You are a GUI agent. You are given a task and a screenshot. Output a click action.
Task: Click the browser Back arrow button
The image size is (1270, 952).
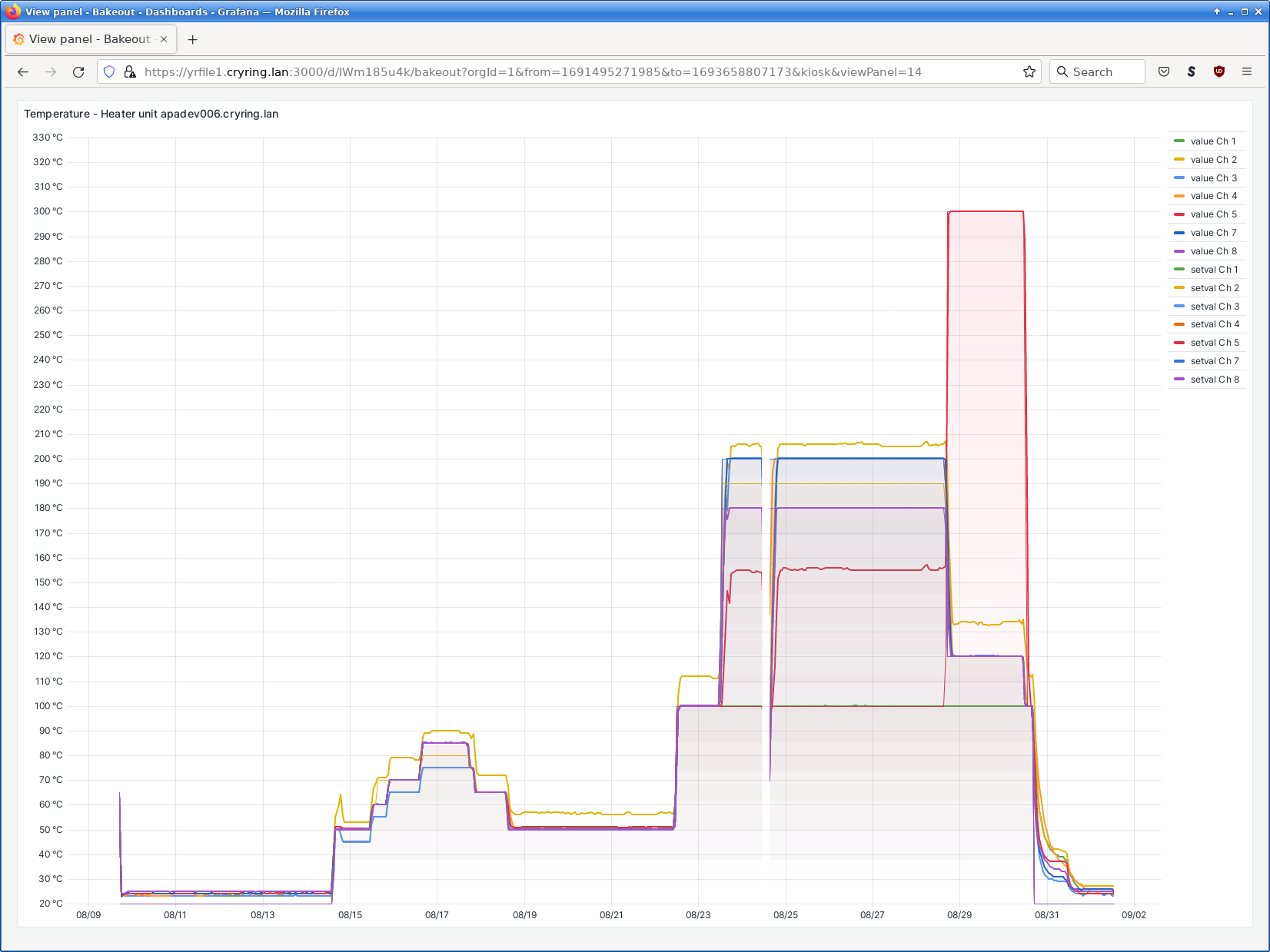[x=23, y=71]
